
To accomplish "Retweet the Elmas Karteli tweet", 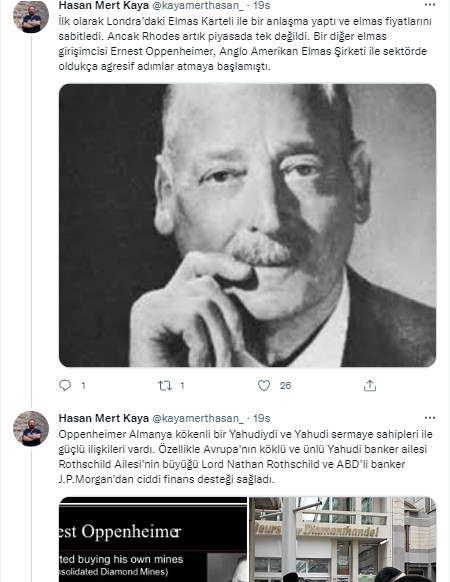I will click(164, 386).
